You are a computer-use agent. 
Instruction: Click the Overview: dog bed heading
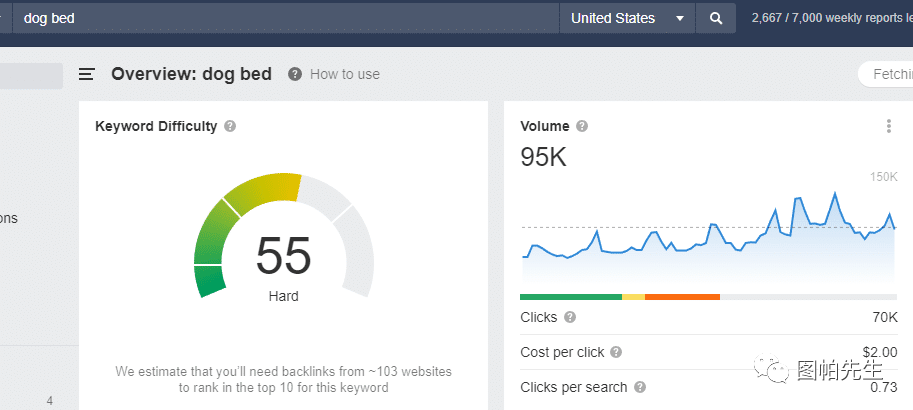[x=191, y=74]
